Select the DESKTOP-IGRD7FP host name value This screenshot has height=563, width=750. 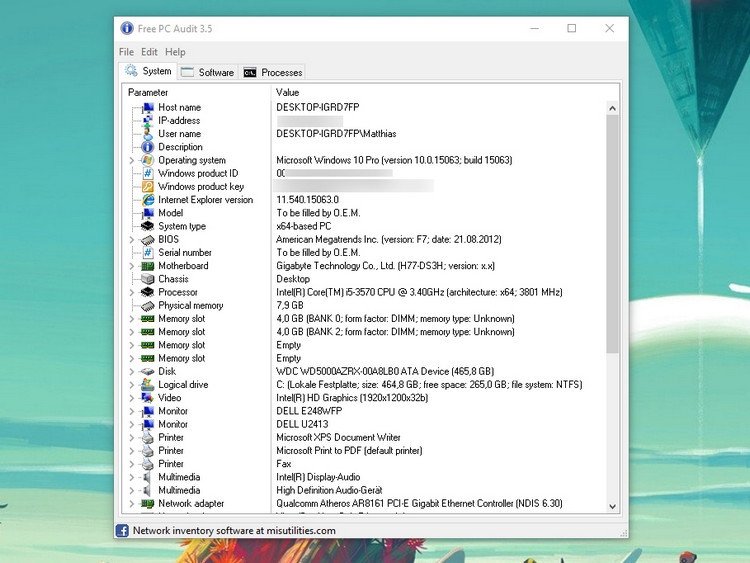pos(318,107)
